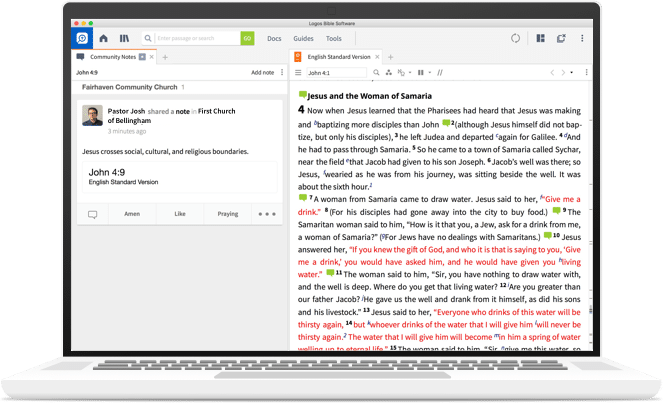This screenshot has height=403, width=664.
Task: Open the Layouts panel icon
Action: tap(540, 38)
